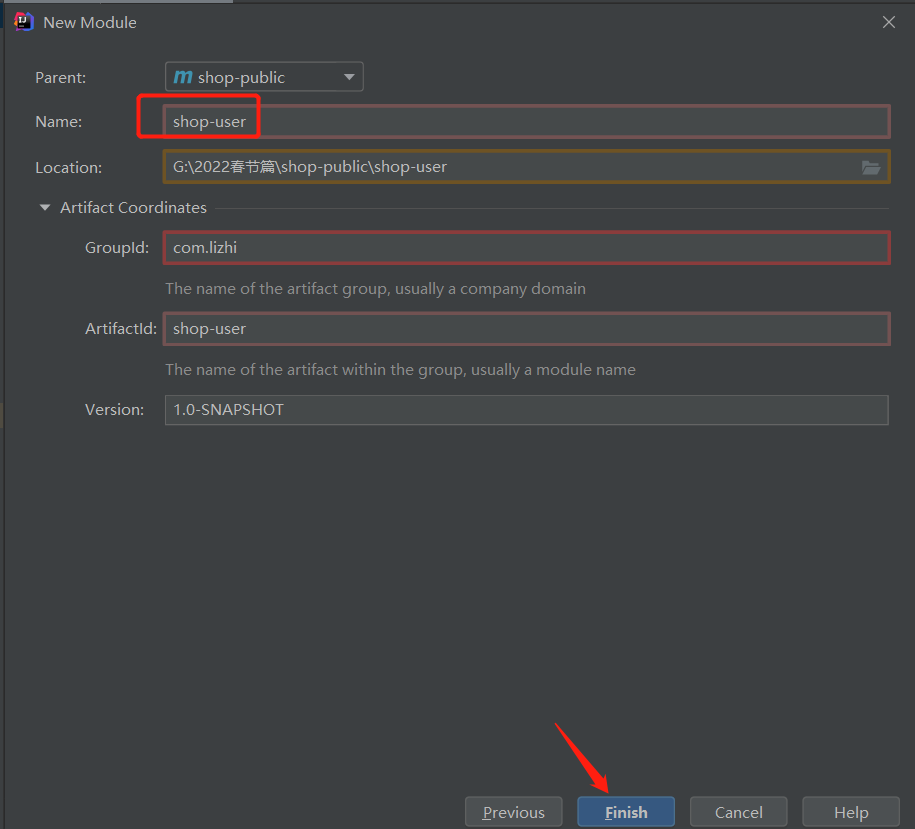Viewport: 915px width, 829px height.
Task: Click the Cancel button
Action: [739, 812]
